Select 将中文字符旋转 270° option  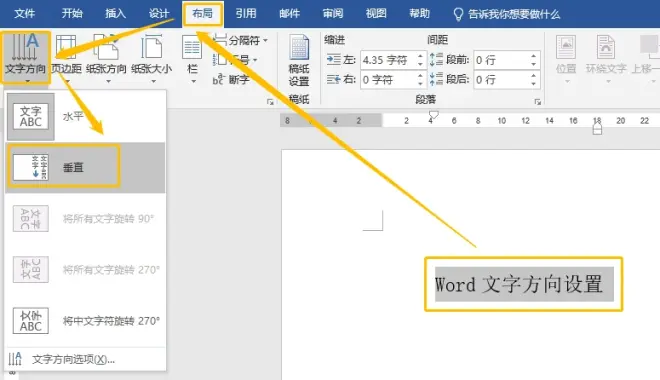85,321
